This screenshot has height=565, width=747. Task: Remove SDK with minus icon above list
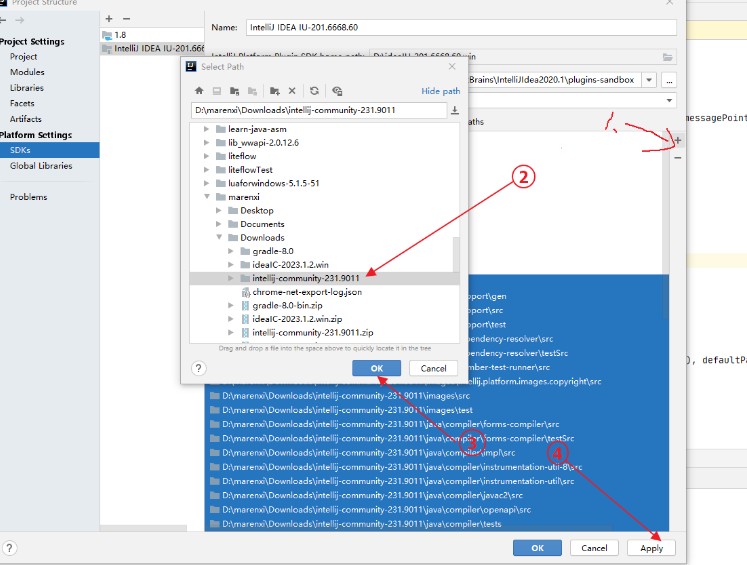click(126, 19)
